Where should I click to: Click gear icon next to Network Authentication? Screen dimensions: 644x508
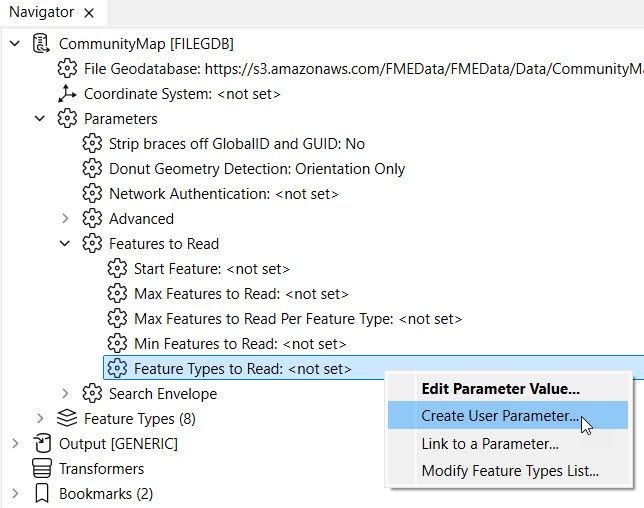(92, 194)
